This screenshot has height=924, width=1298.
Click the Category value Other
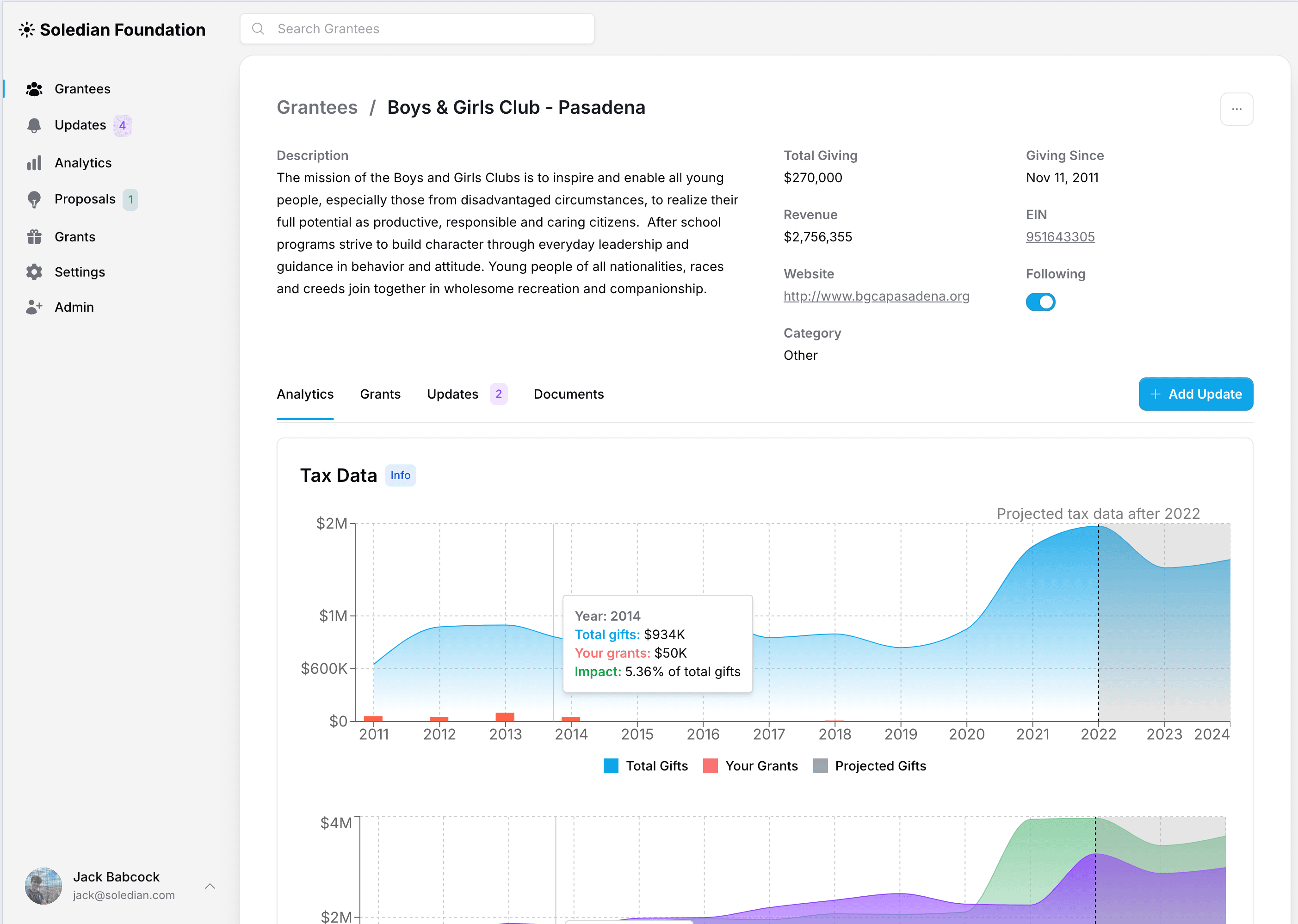click(x=800, y=355)
